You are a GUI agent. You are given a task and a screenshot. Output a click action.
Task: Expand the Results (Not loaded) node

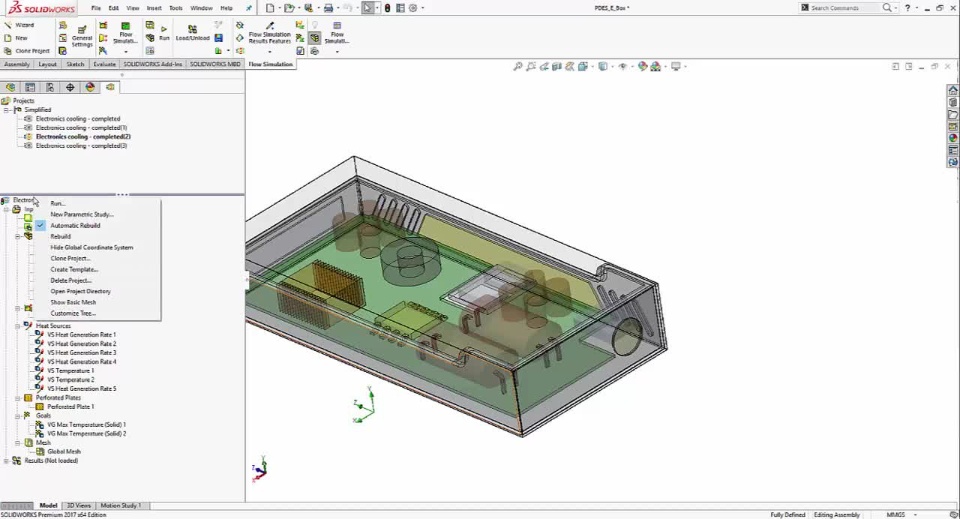[6, 461]
